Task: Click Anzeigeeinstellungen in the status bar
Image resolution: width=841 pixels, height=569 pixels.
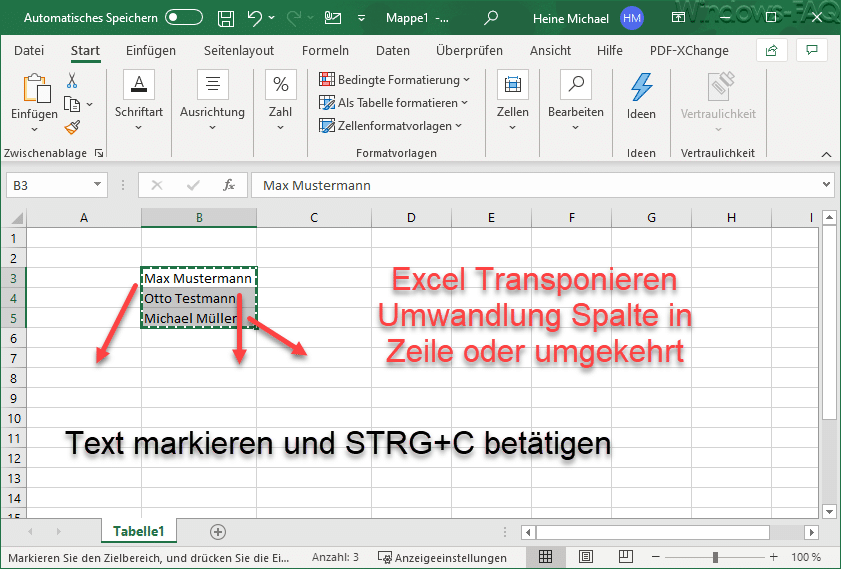Action: click(442, 558)
